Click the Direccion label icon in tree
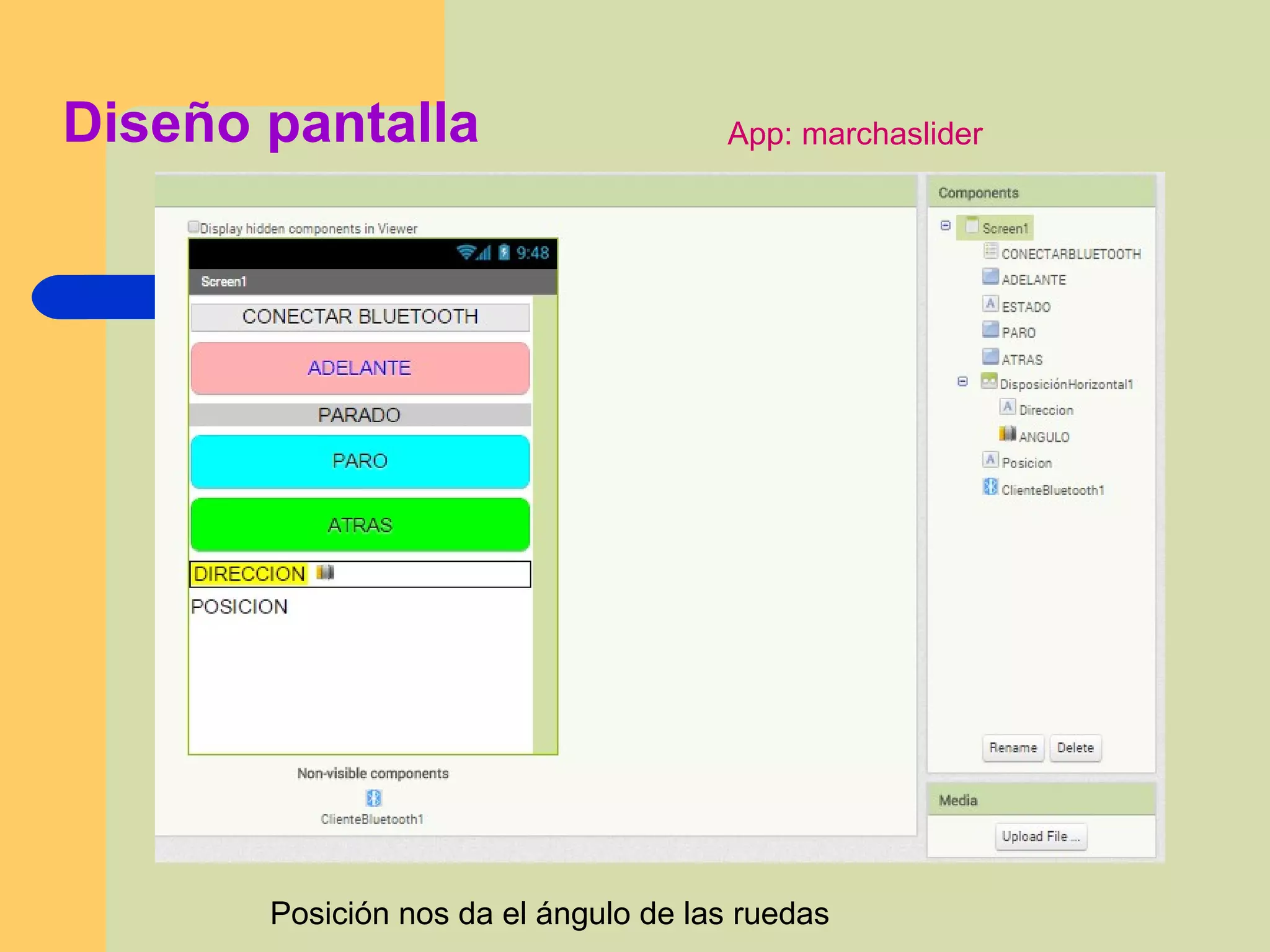 click(x=1008, y=407)
